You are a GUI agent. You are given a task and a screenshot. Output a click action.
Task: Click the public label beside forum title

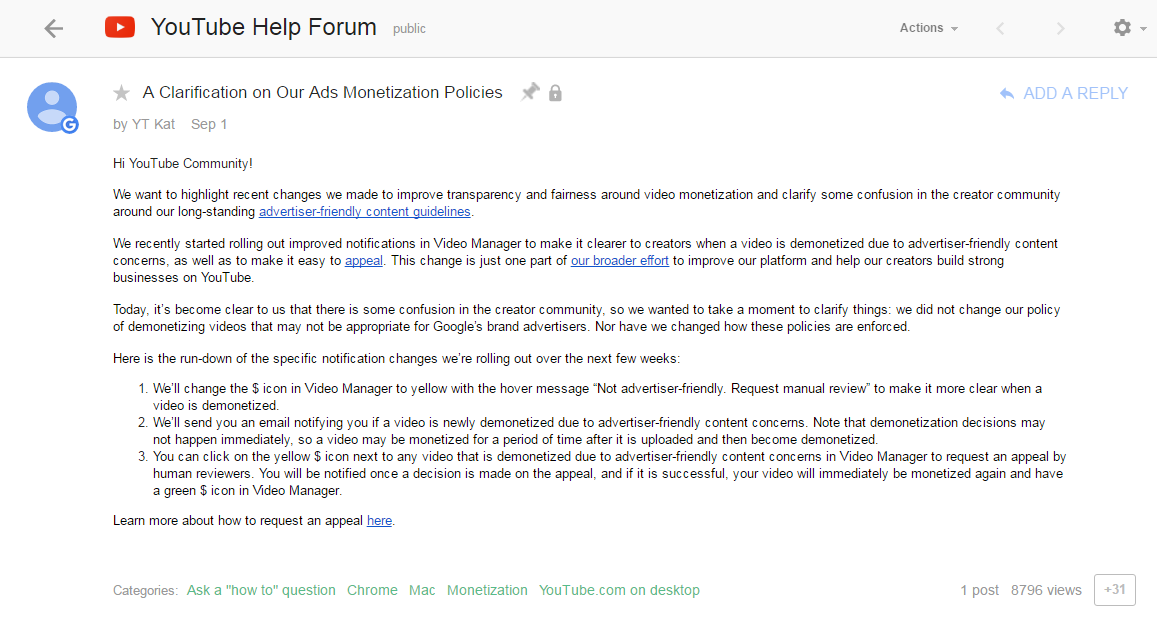click(x=410, y=29)
